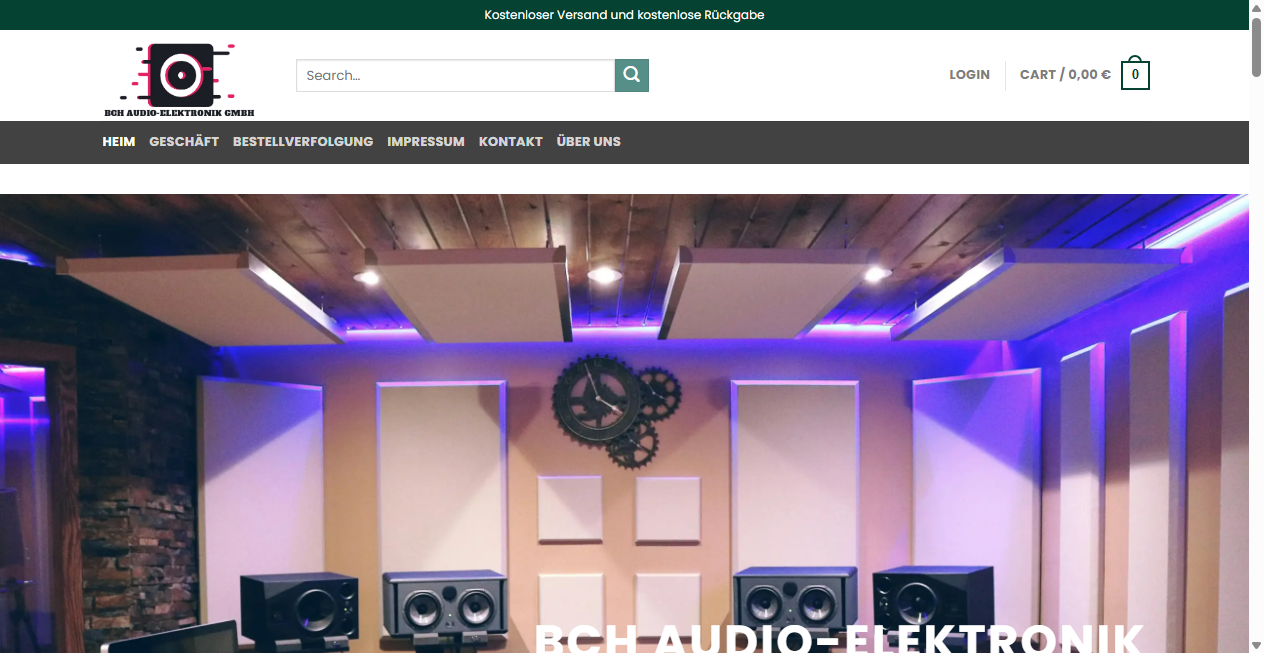Open the ÜBER UNS menu item
The image size is (1264, 653).
point(588,142)
